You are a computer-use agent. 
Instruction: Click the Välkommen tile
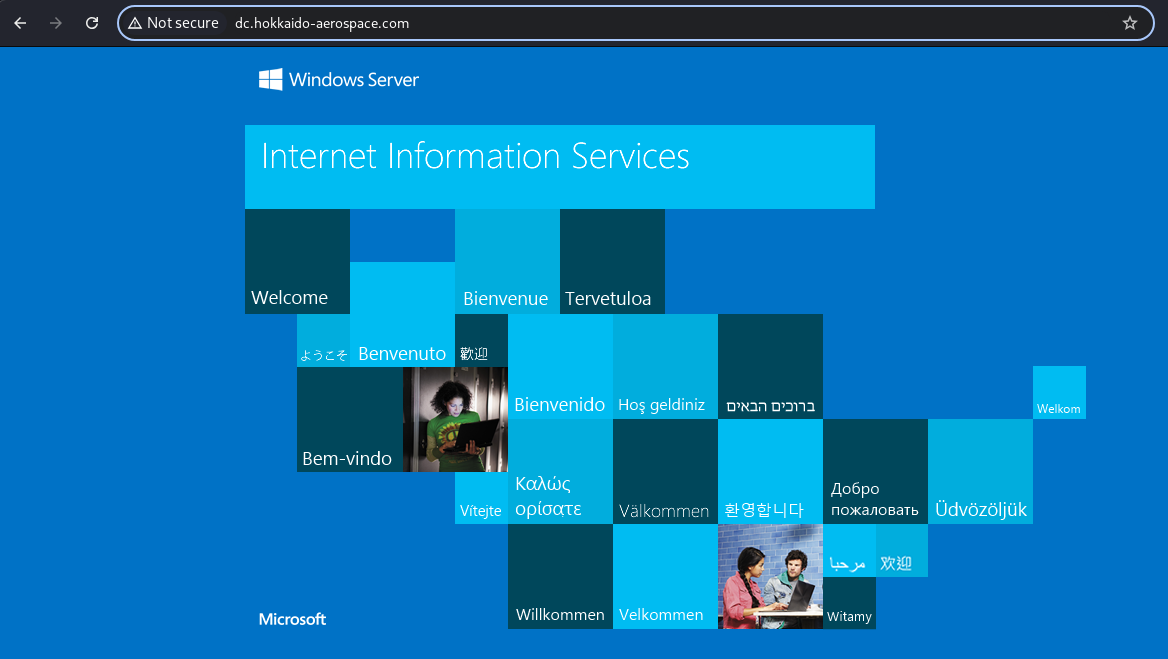(665, 471)
